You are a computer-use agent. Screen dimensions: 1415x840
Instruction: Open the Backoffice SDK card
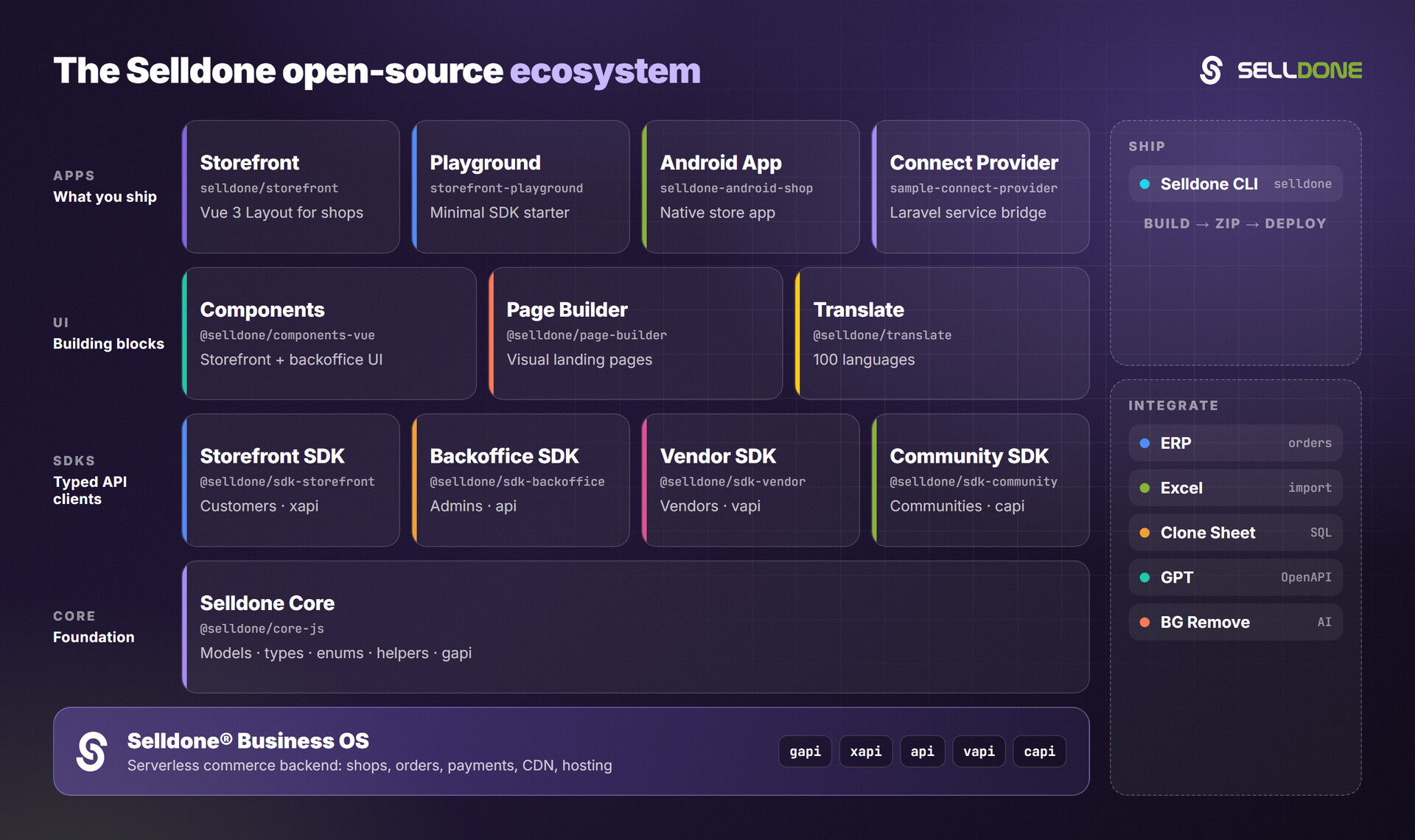(x=521, y=480)
